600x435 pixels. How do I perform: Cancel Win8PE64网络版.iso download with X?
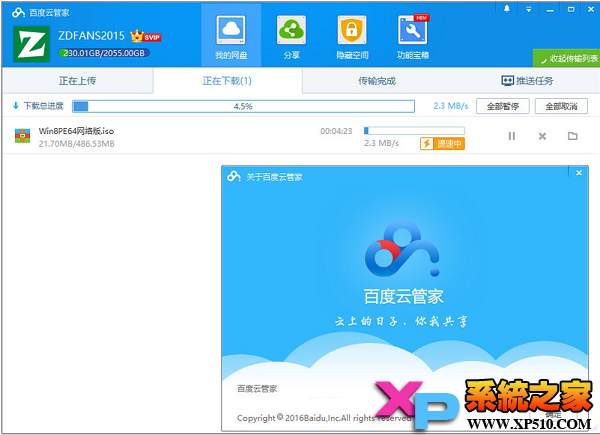coord(542,136)
